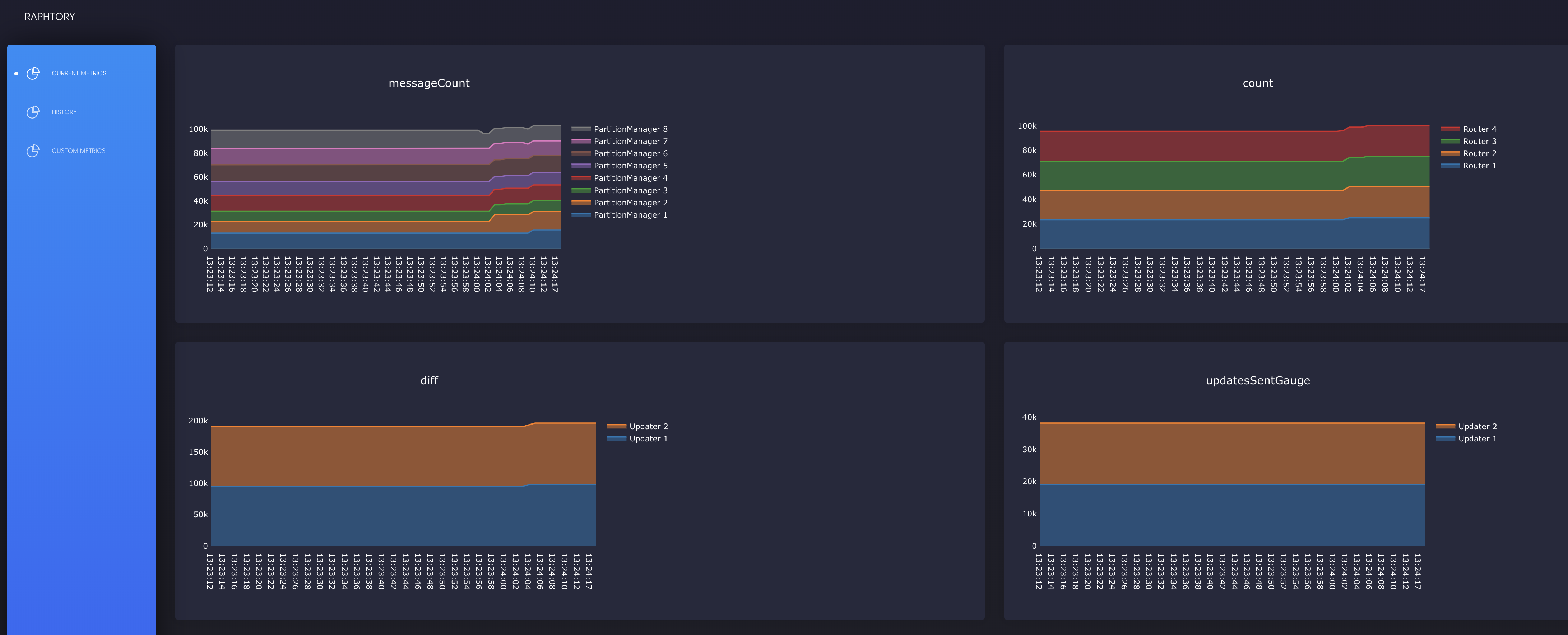Click the RAPHTORY brand title
This screenshot has height=635, width=1568.
click(x=49, y=17)
